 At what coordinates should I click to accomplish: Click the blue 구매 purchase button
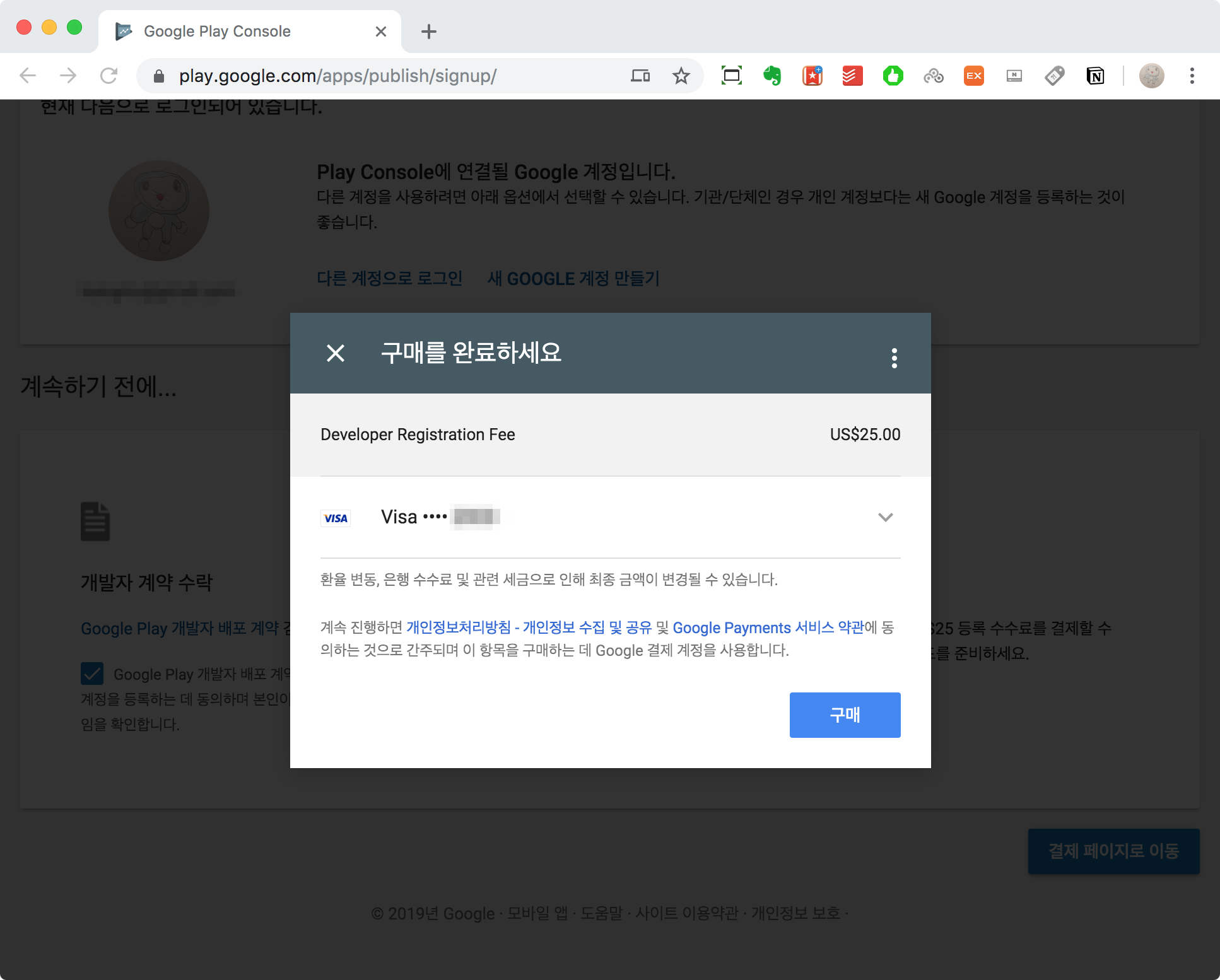tap(845, 715)
